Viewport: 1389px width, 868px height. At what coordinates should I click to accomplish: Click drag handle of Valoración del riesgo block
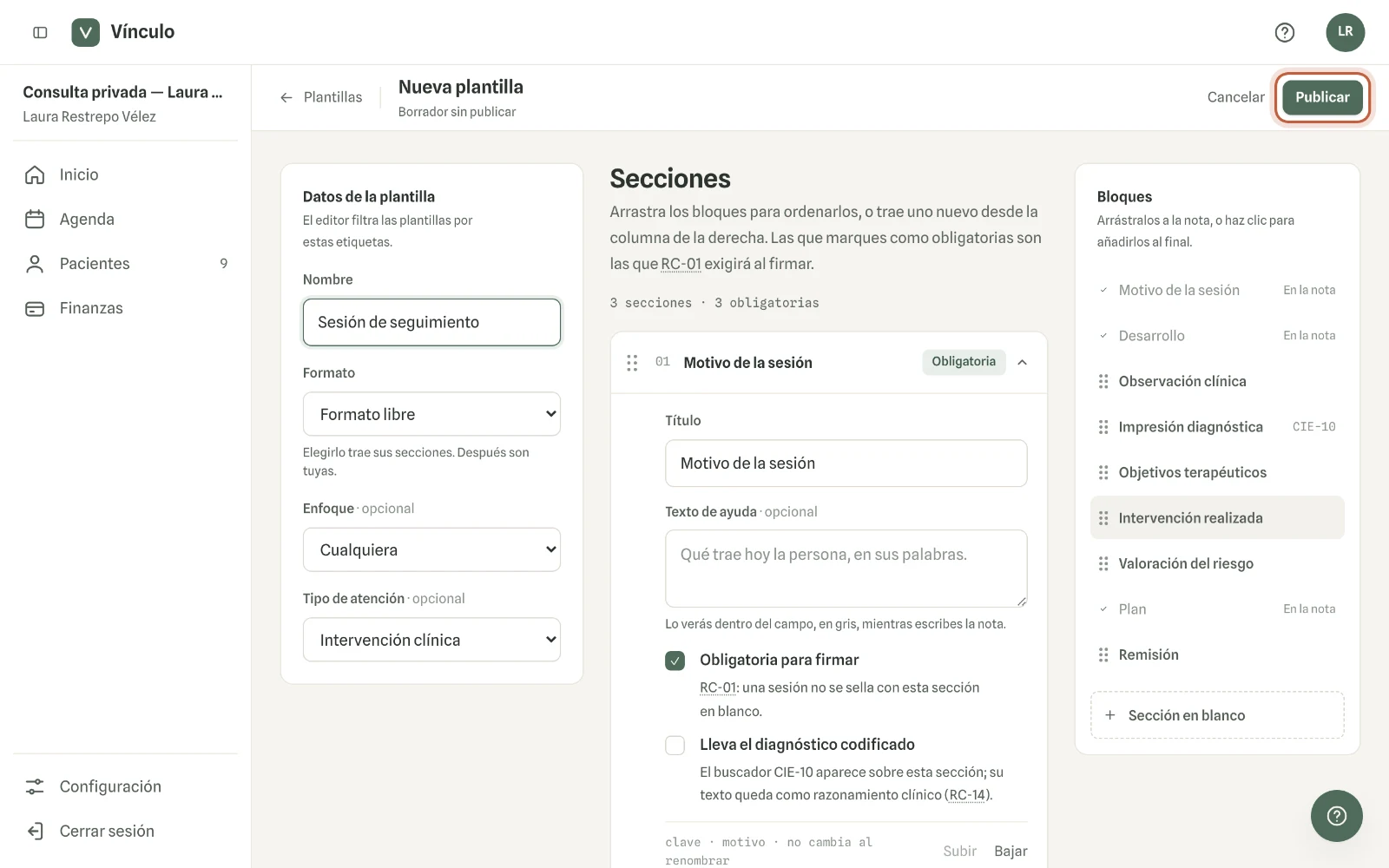point(1103,563)
